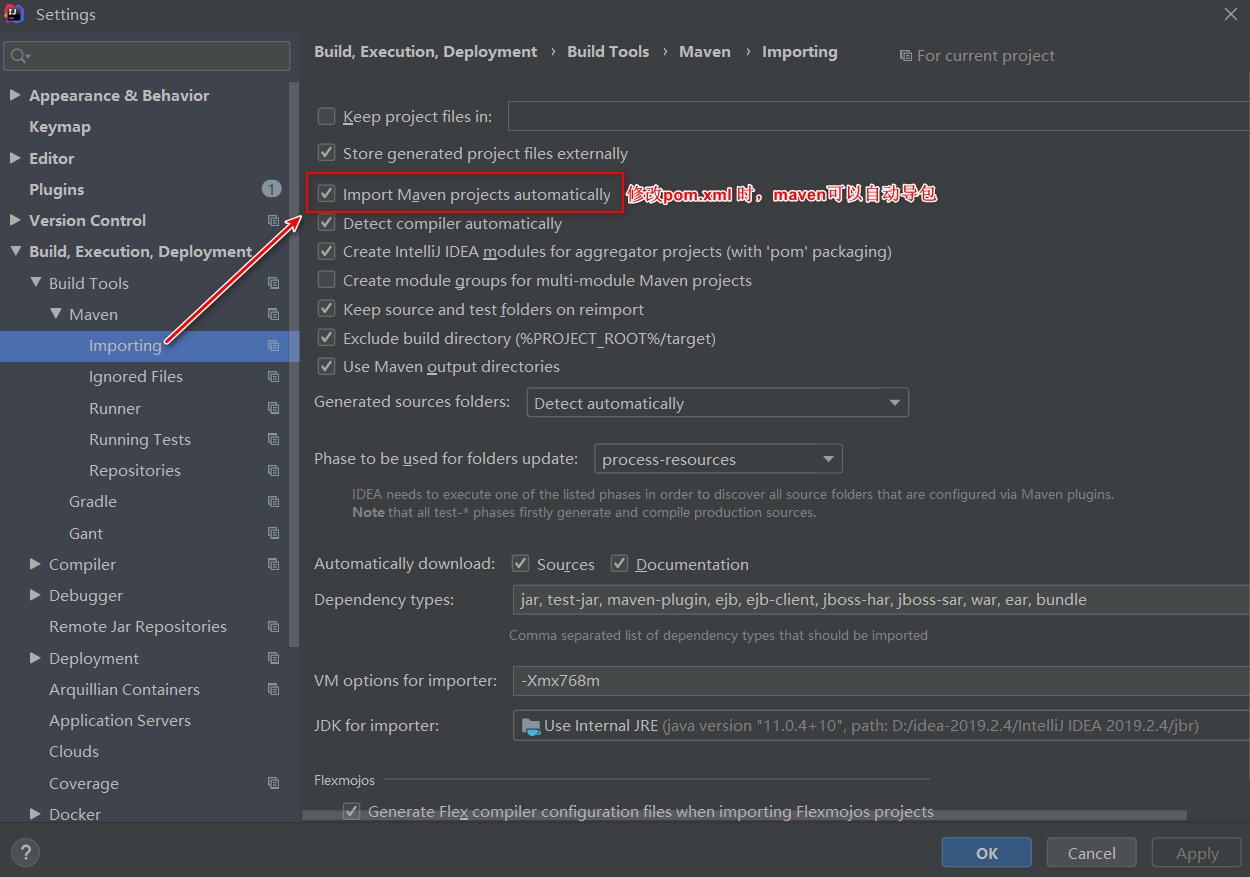Click the Apply button
Viewport: 1250px width, 877px height.
[x=1197, y=853]
